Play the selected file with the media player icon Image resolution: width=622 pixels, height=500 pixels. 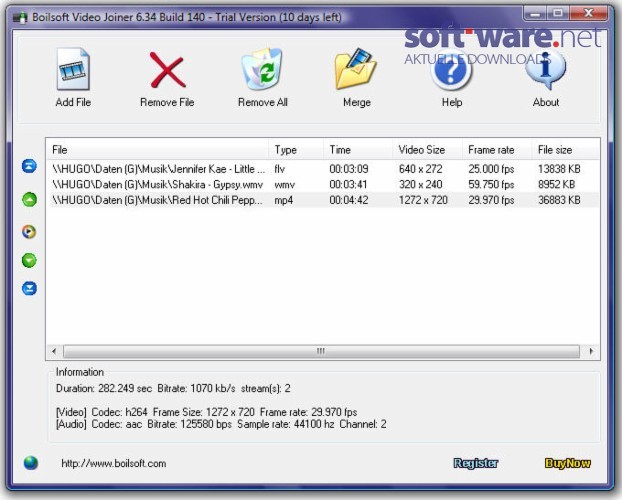click(x=29, y=231)
